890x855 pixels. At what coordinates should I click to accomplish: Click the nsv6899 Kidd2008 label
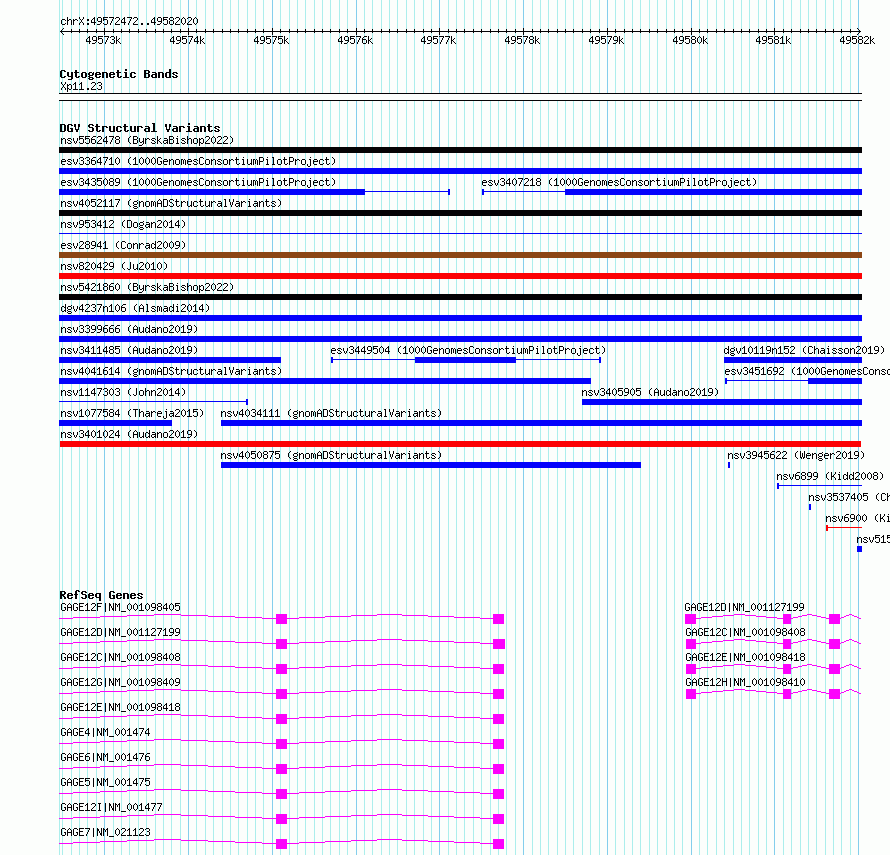(x=830, y=476)
